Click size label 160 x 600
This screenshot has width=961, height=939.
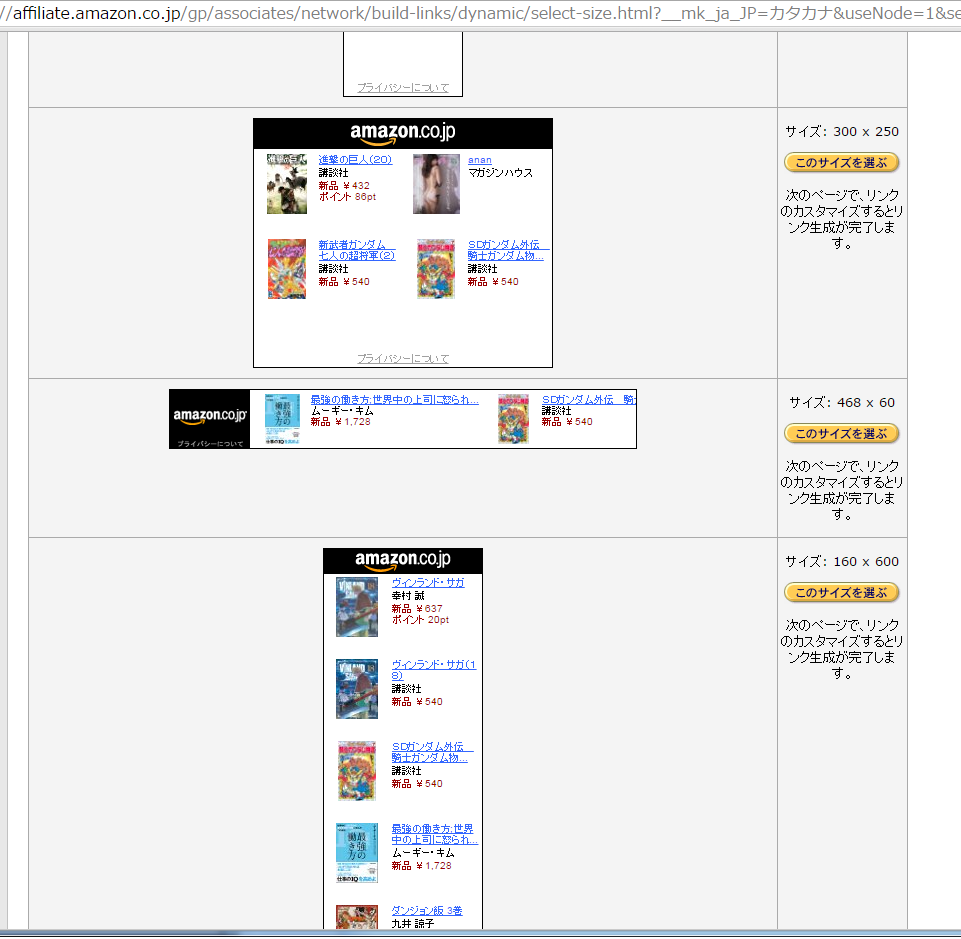[841, 562]
